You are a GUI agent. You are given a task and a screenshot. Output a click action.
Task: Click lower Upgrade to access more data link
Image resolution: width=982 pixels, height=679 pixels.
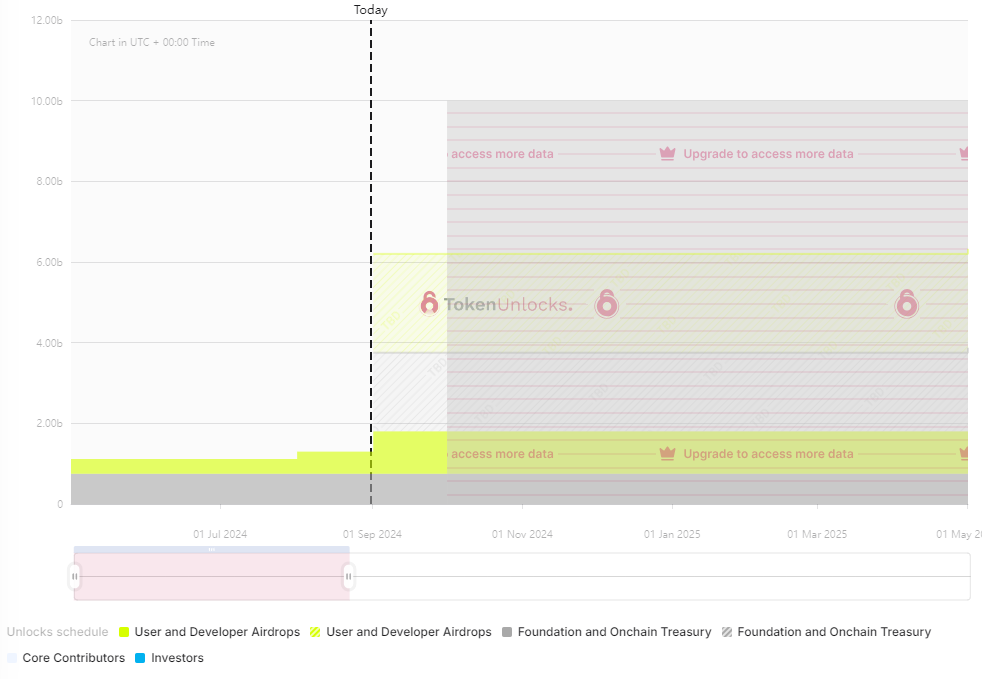click(768, 454)
